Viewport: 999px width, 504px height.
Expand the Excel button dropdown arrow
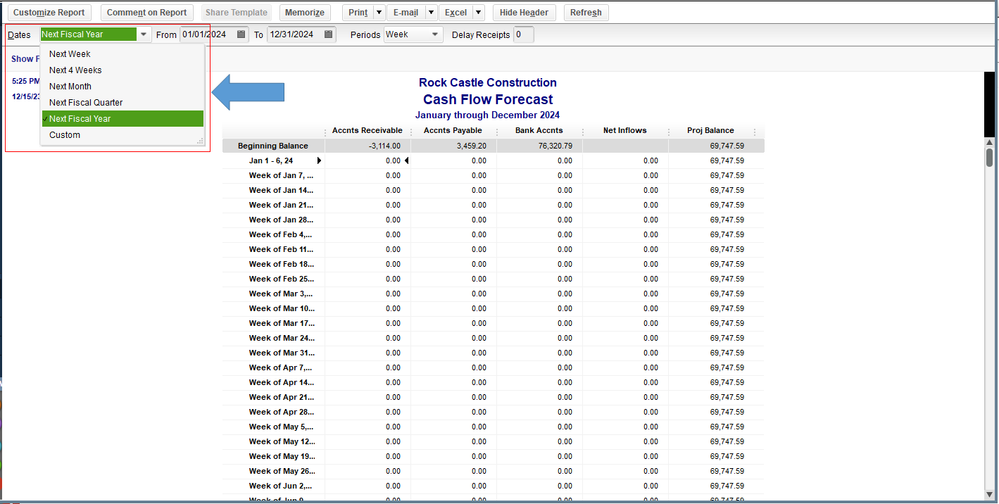(478, 13)
